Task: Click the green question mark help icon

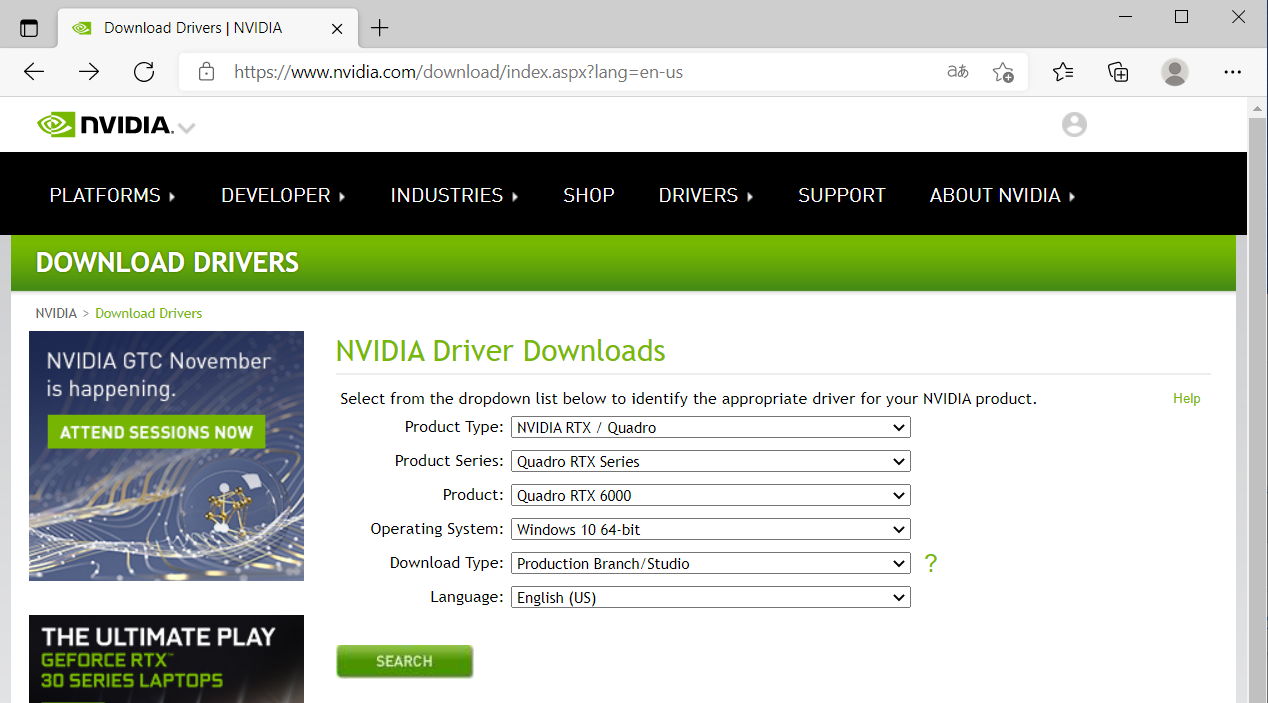Action: (x=931, y=563)
